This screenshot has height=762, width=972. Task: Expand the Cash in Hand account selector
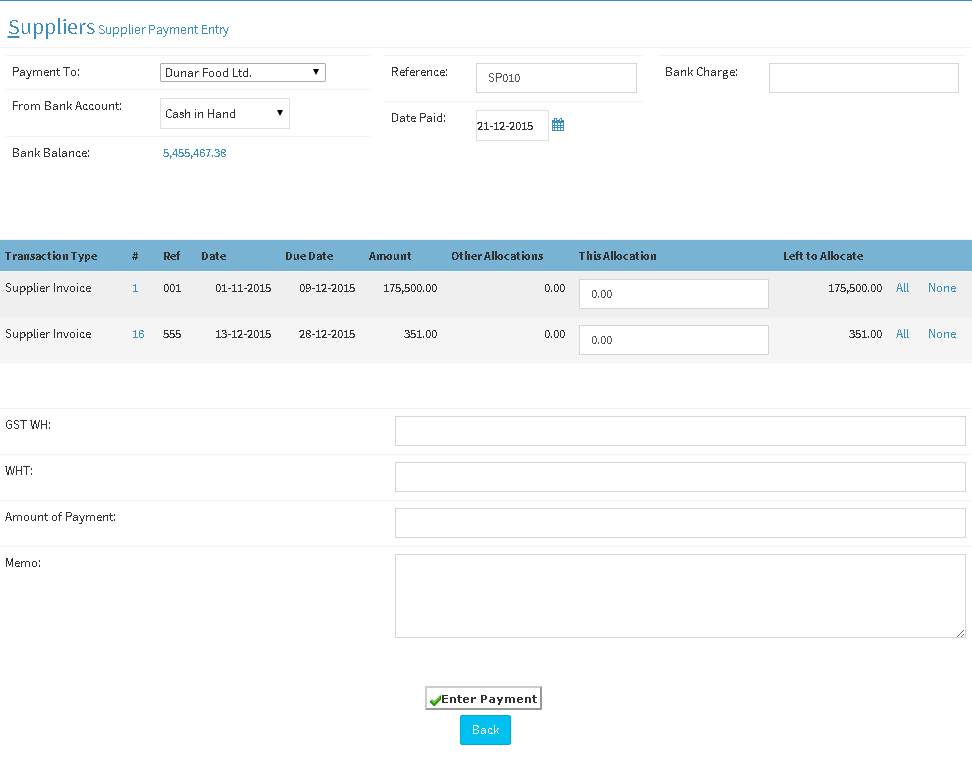(224, 113)
